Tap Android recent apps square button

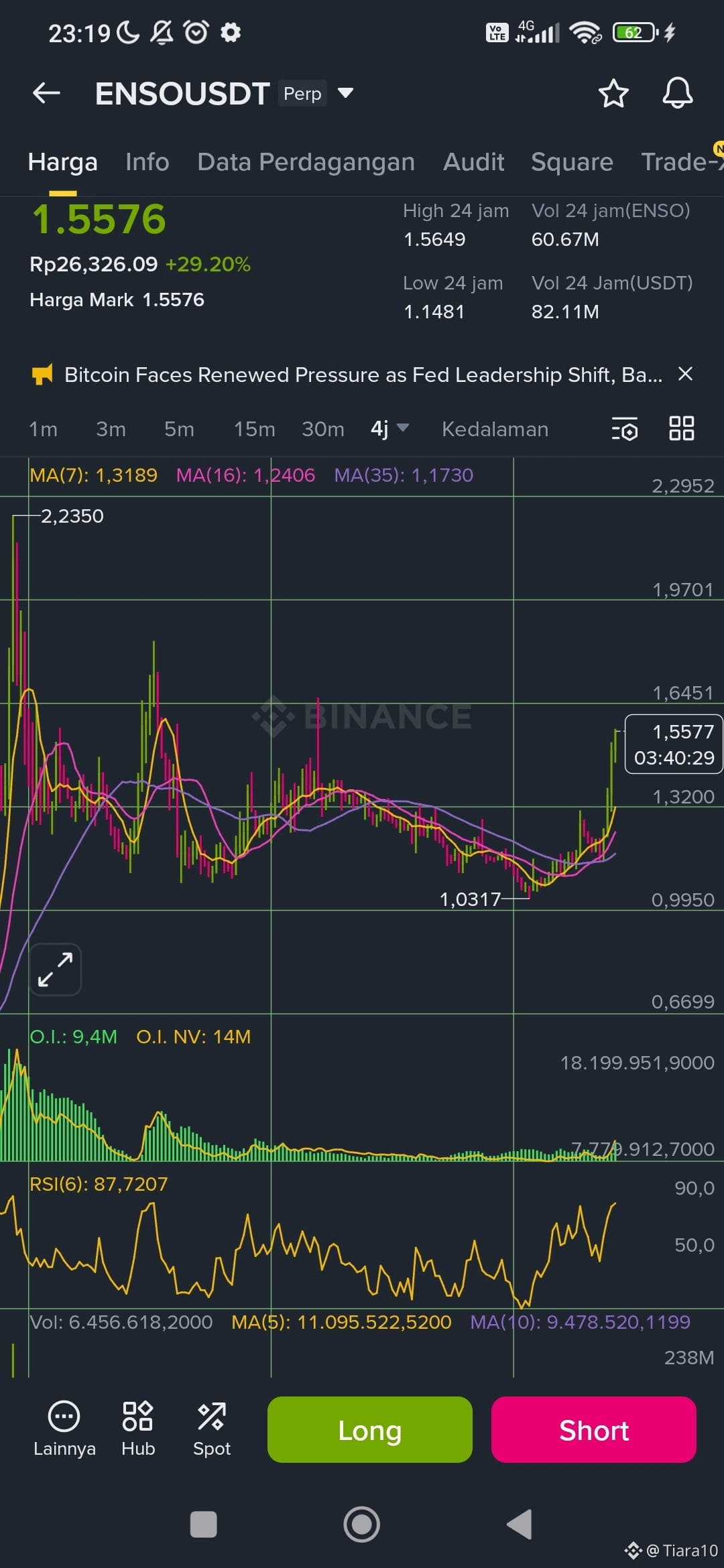tap(204, 1524)
